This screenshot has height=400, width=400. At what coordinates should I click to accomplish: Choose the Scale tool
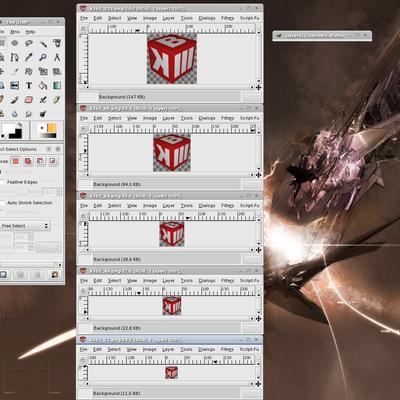pyautogui.click(x=43, y=71)
